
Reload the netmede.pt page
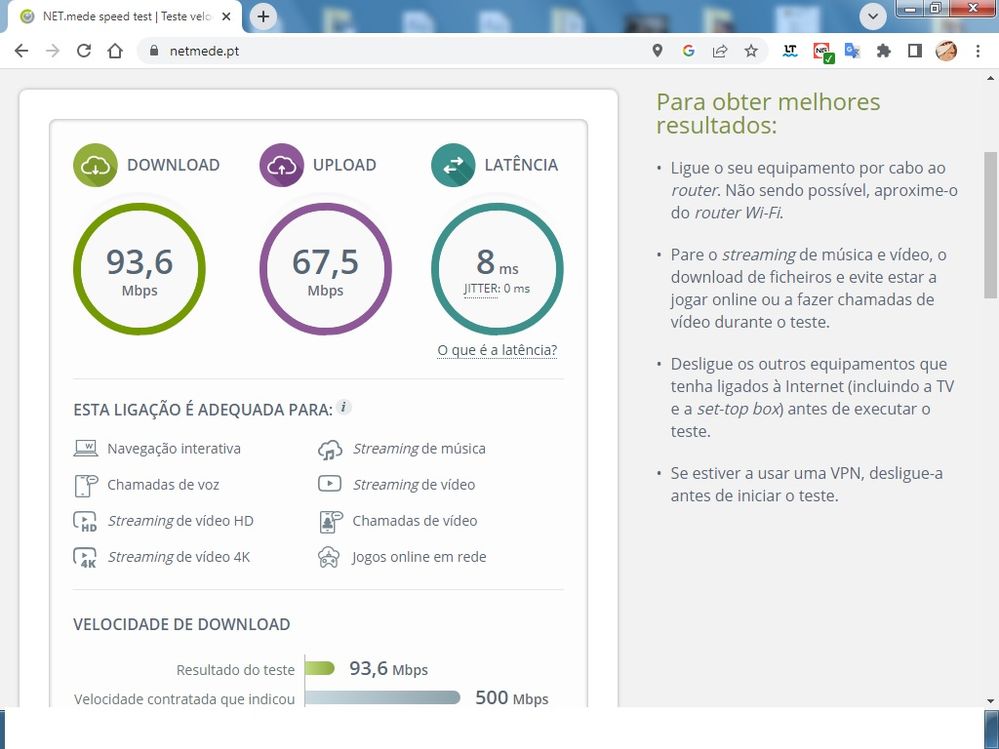coord(84,51)
